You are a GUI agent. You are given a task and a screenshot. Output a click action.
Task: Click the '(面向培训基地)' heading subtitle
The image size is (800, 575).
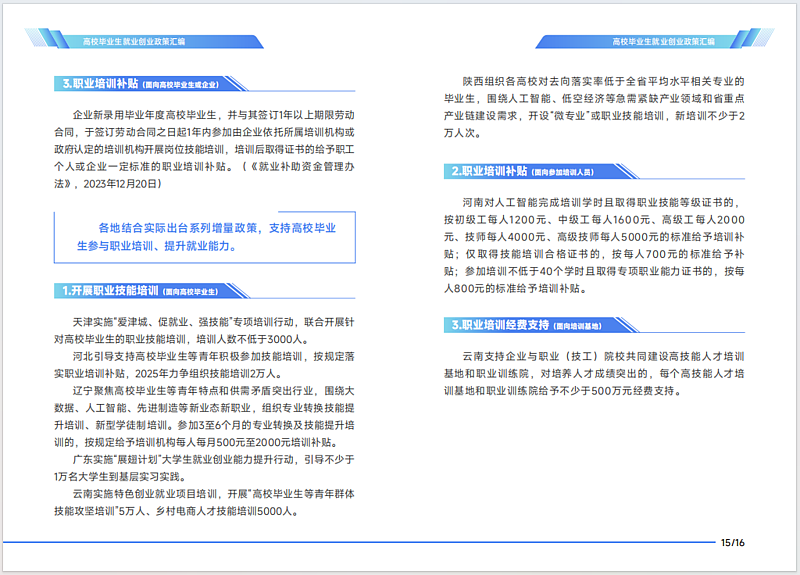[583, 326]
